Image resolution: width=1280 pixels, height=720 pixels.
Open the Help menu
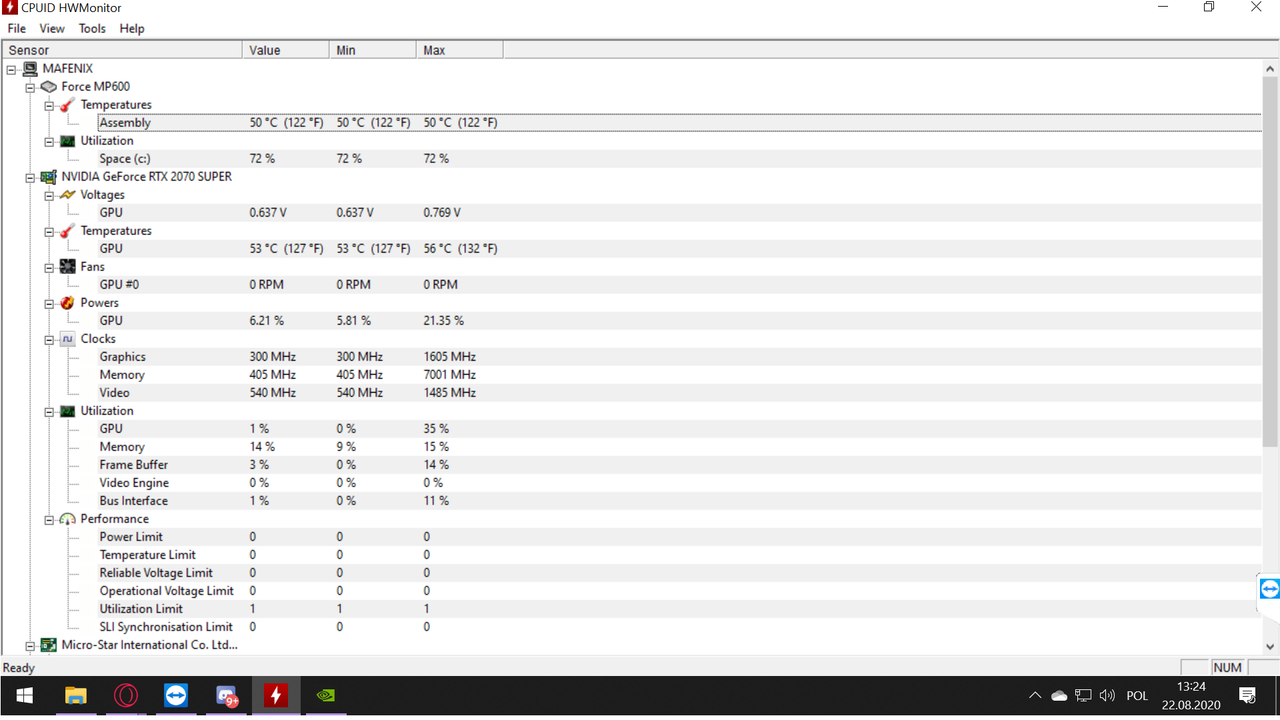132,29
